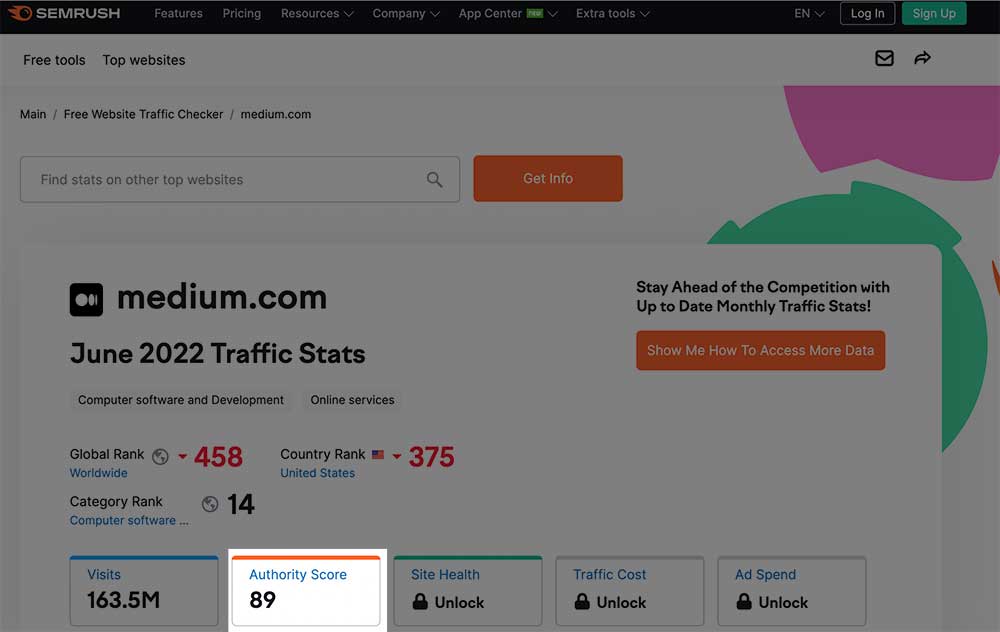Click the category rank value 14
This screenshot has height=632, width=1000.
pos(241,504)
